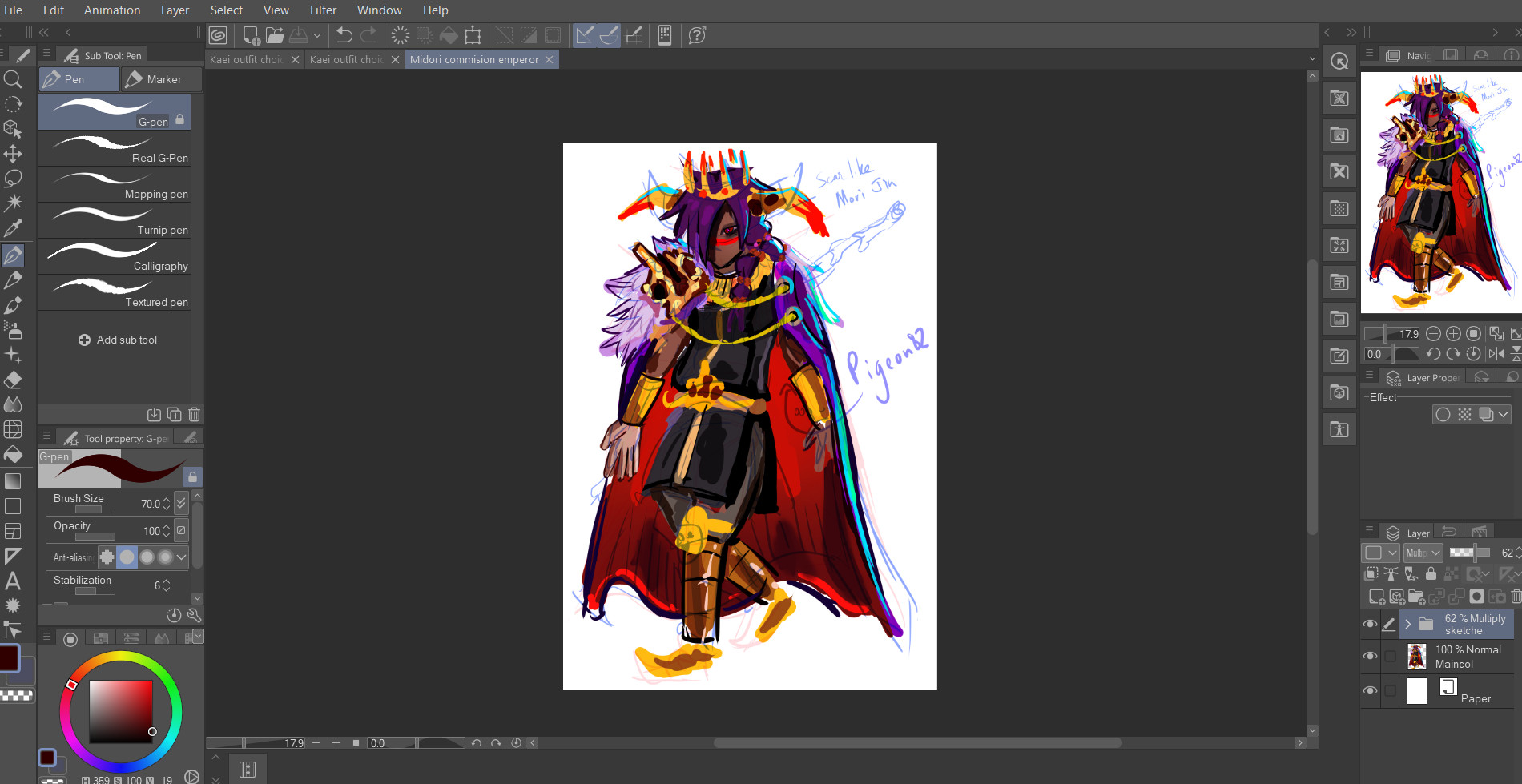Image resolution: width=1522 pixels, height=784 pixels.
Task: Select the Move layer tool
Action: click(13, 154)
